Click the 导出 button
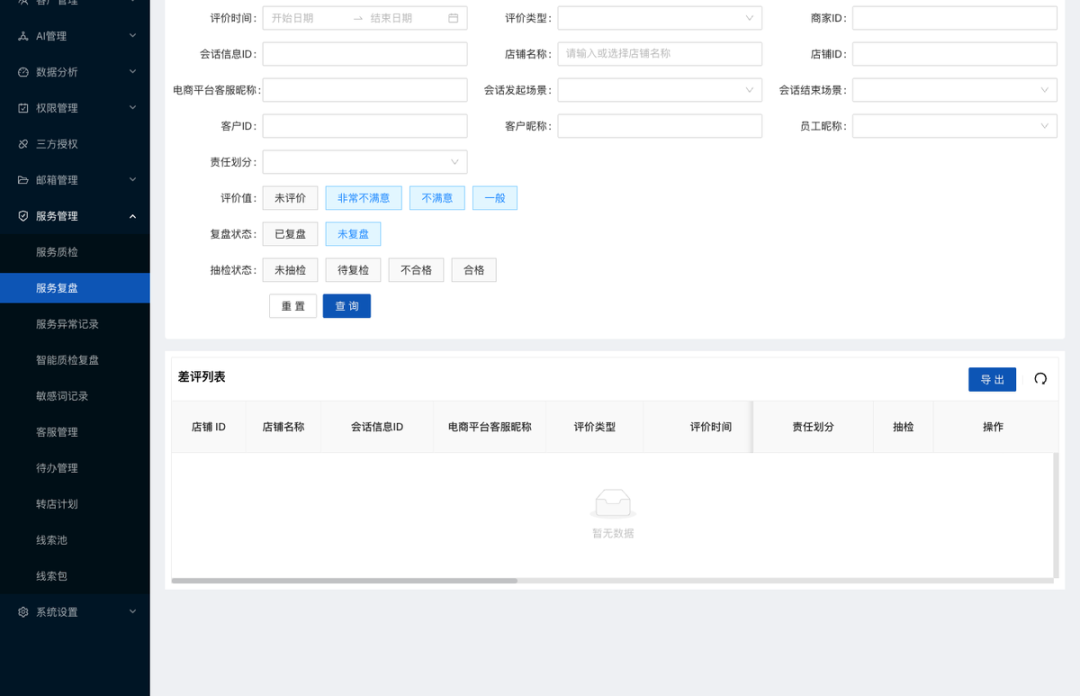 point(992,380)
